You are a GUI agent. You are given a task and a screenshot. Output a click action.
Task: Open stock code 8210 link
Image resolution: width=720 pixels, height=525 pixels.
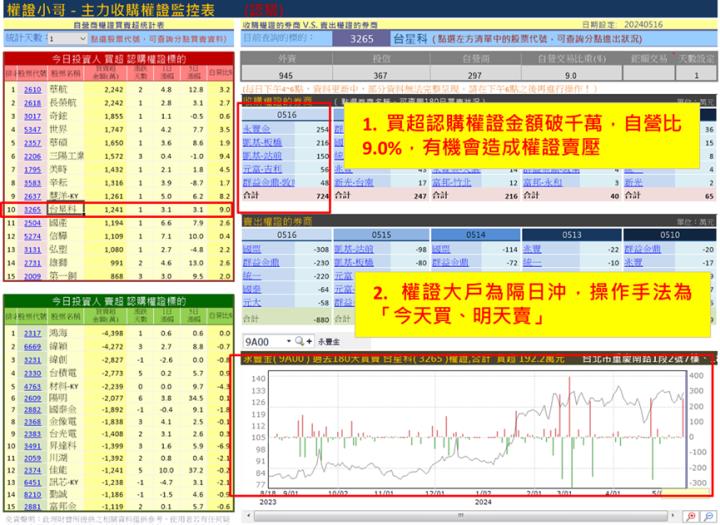click(33, 494)
